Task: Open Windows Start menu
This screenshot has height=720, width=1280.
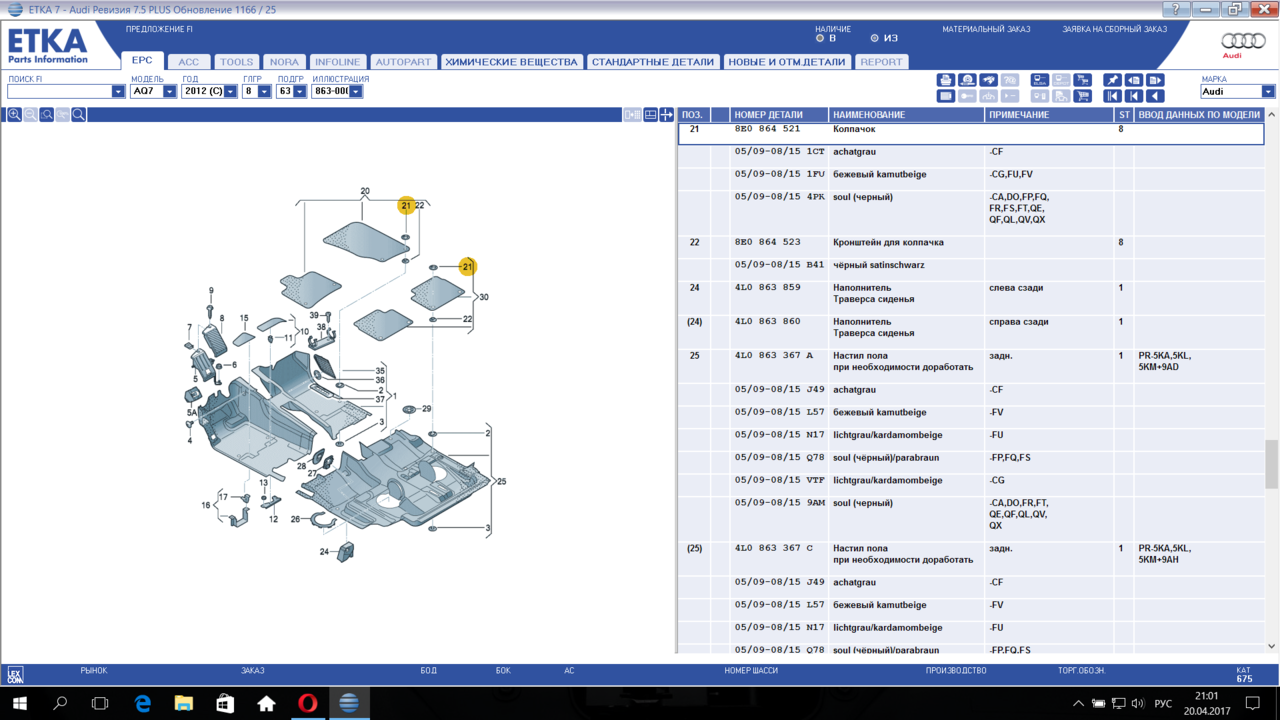Action: click(19, 703)
